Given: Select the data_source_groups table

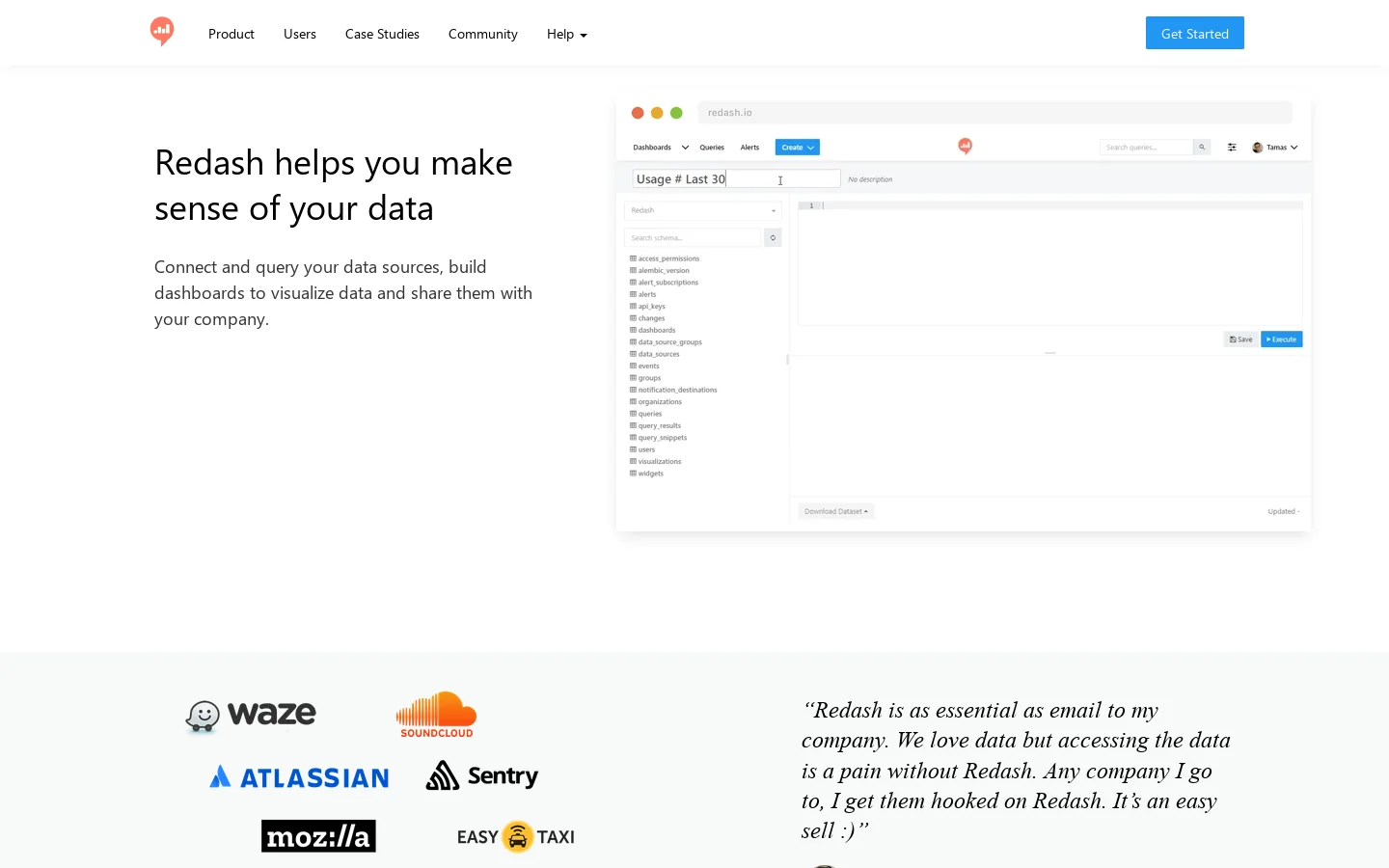Looking at the screenshot, I should [x=666, y=342].
